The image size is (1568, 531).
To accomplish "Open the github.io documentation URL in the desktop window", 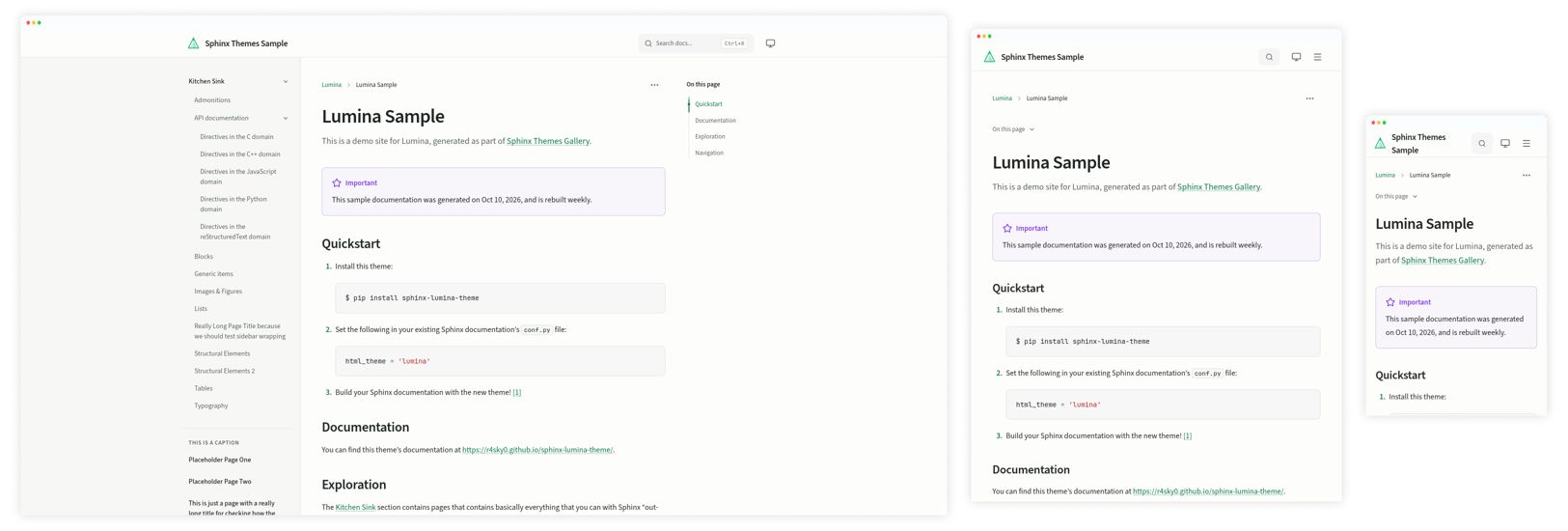I will click(537, 450).
